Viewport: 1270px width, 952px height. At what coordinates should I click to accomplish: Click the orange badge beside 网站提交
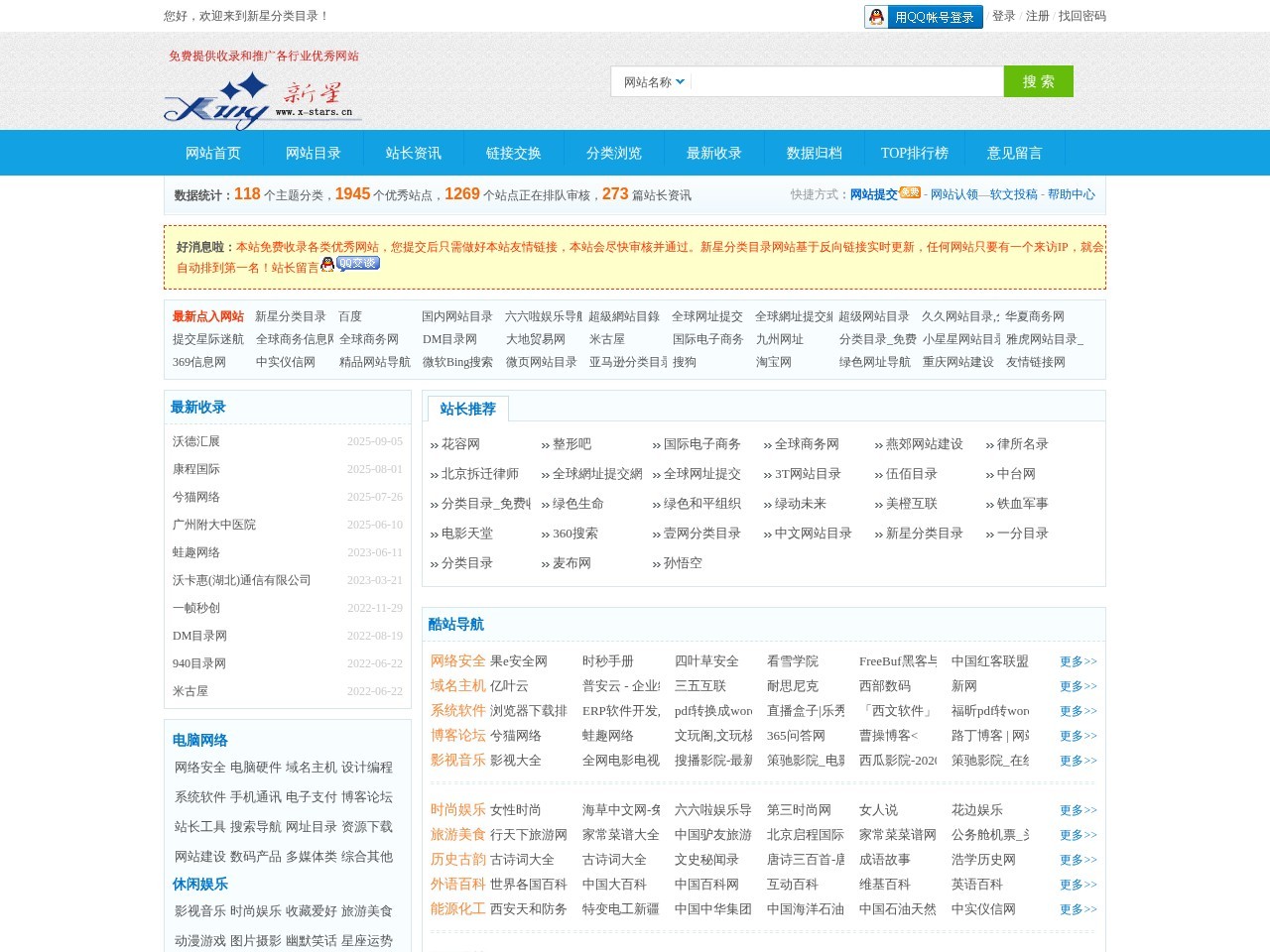(x=910, y=192)
